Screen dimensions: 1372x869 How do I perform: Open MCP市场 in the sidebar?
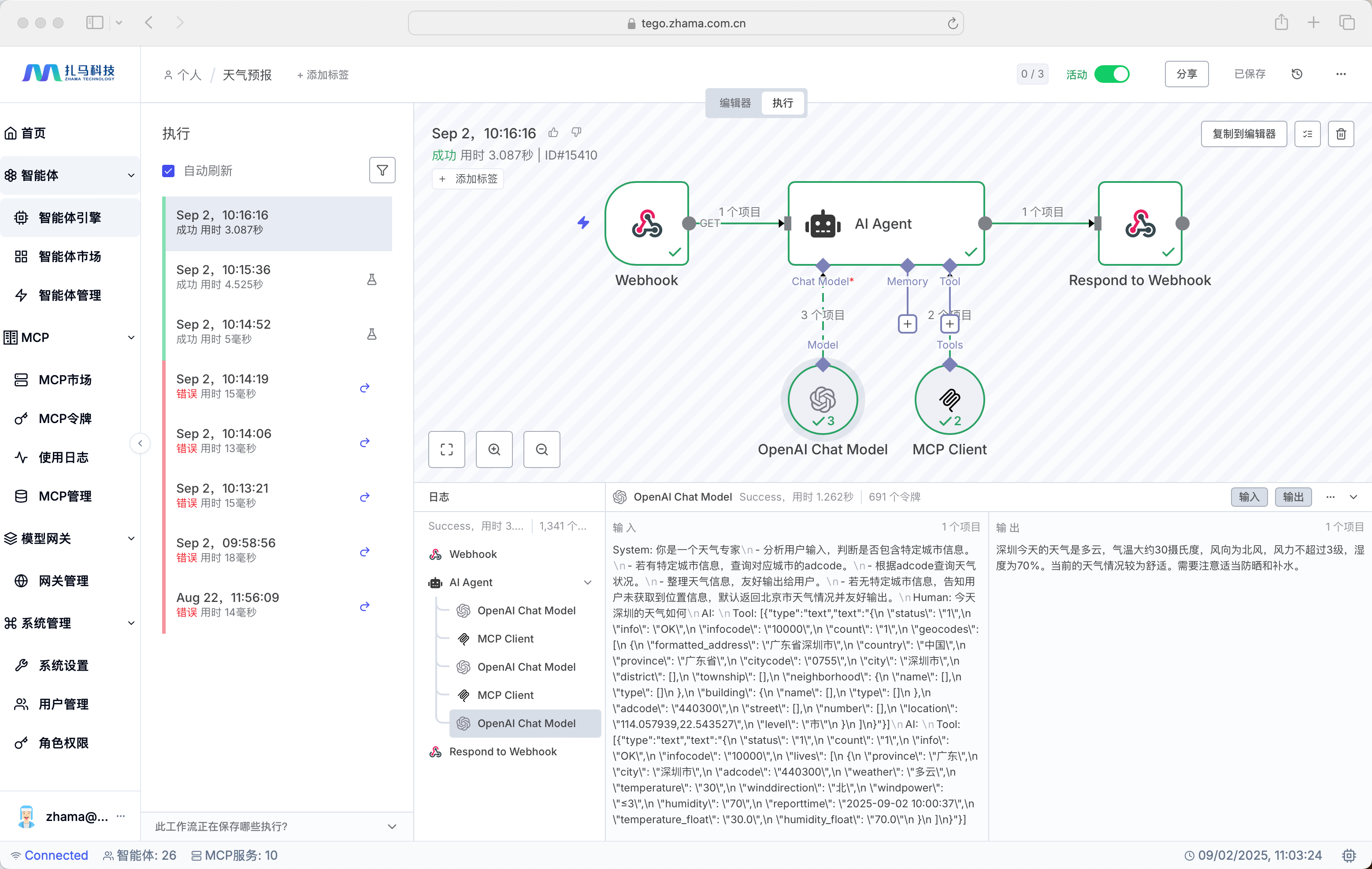(x=65, y=379)
